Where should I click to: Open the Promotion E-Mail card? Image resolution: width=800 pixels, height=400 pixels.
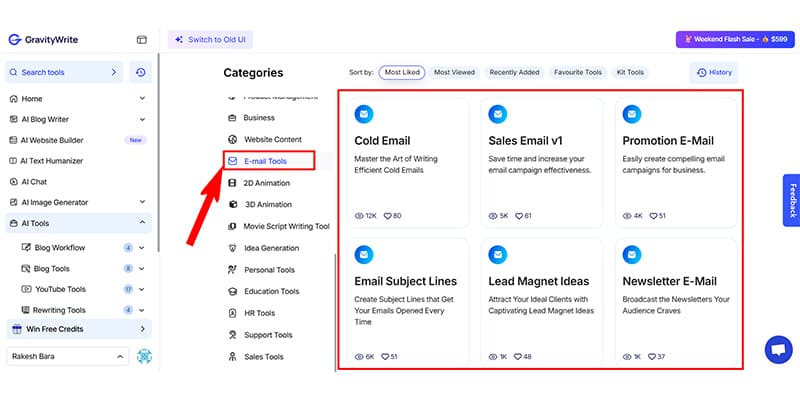[x=676, y=163]
